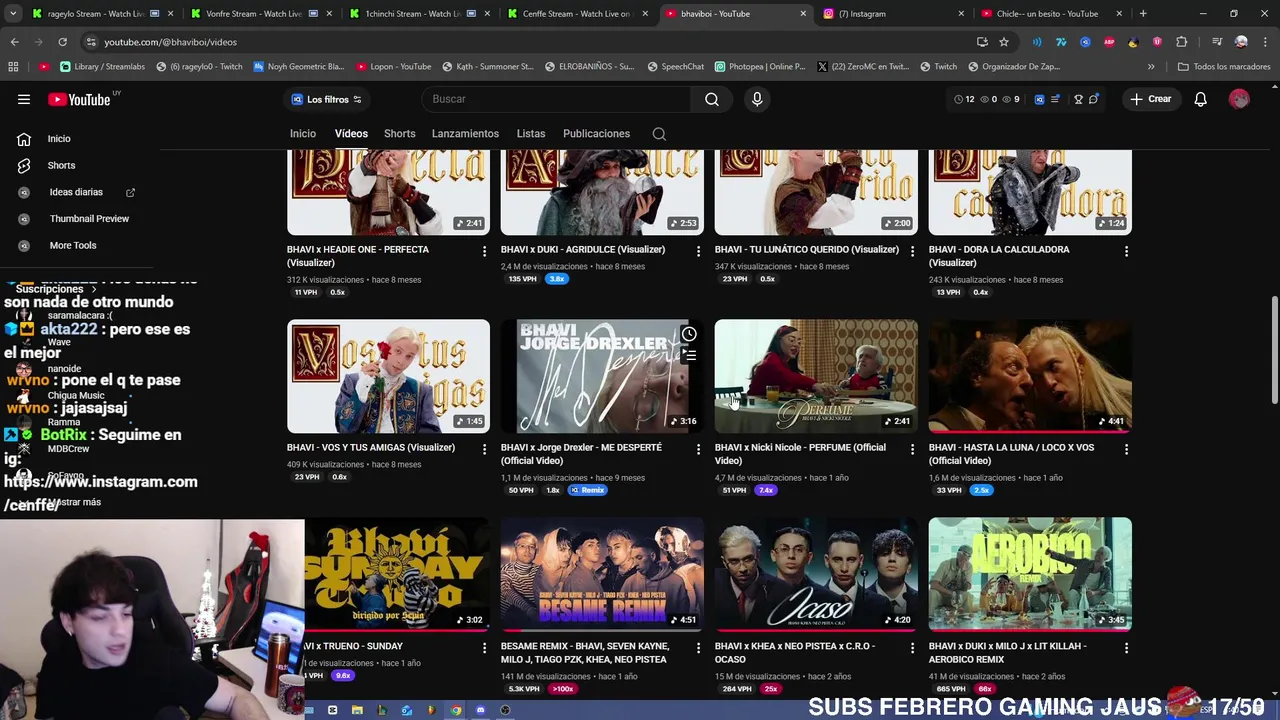This screenshot has width=1280, height=720.
Task: Switch to the Shorts channel tab
Action: tap(399, 134)
